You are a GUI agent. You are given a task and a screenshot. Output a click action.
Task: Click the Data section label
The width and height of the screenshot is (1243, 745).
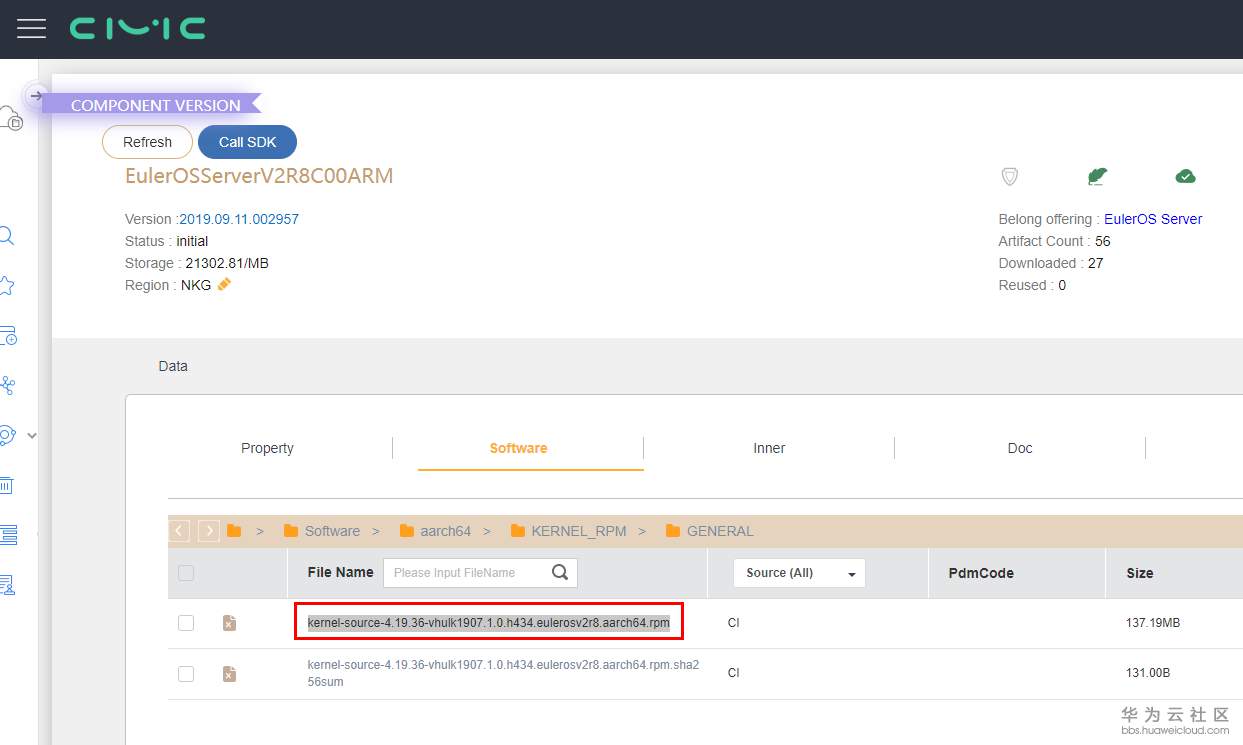(x=173, y=366)
